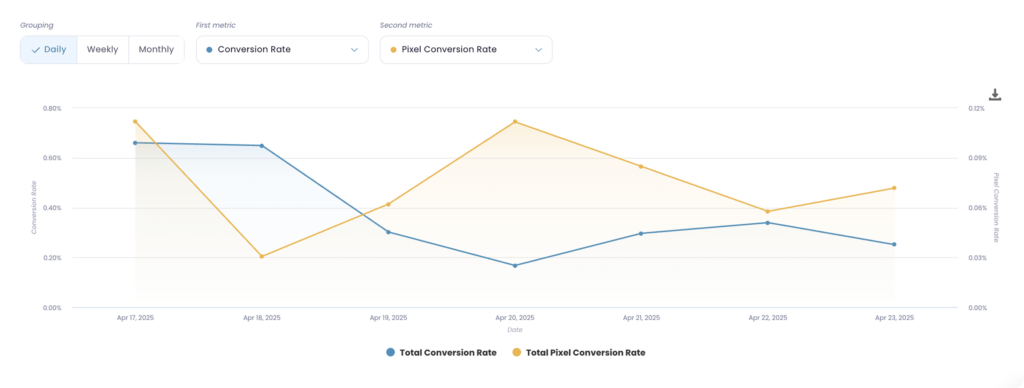The image size is (1024, 388).
Task: Select the Daily grouping option
Action: point(48,50)
